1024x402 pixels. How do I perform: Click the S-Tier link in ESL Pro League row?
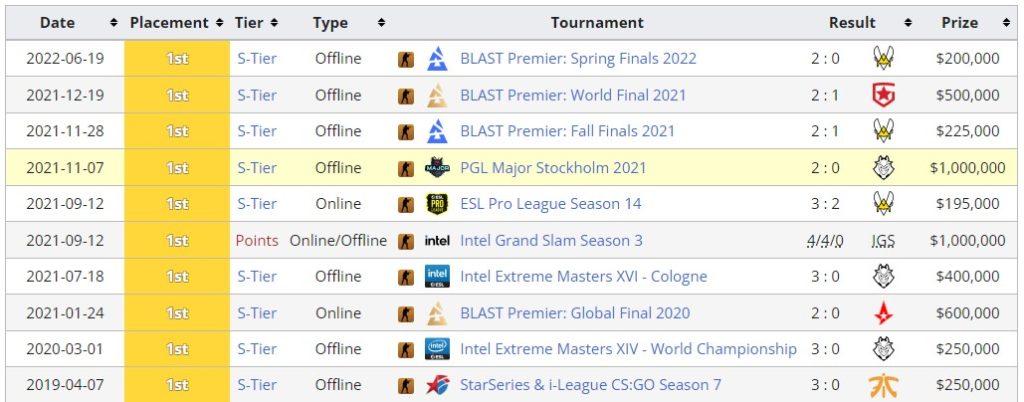pos(257,204)
